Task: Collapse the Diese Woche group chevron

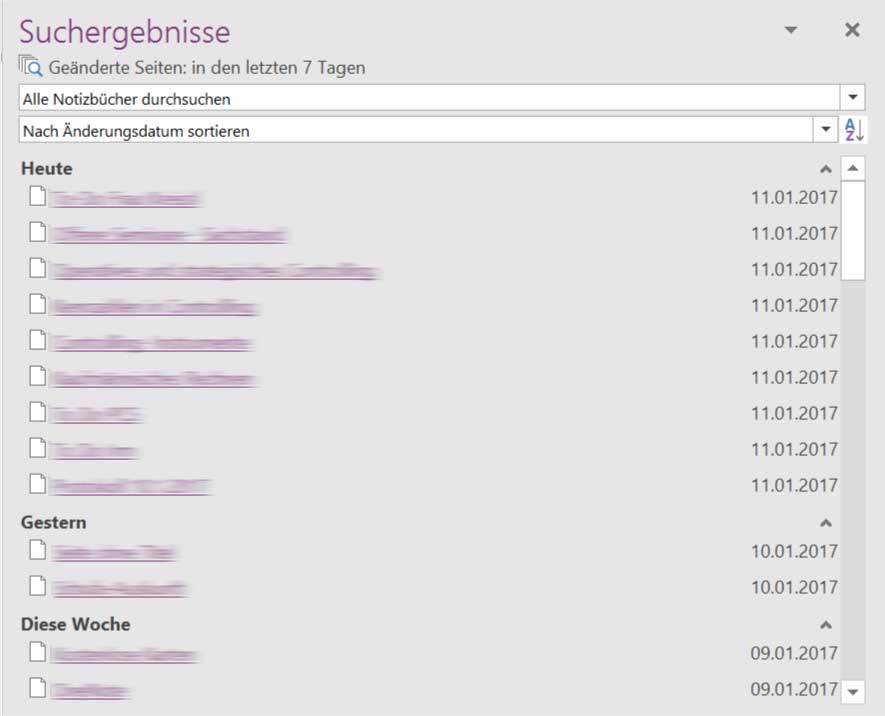Action: tap(825, 625)
